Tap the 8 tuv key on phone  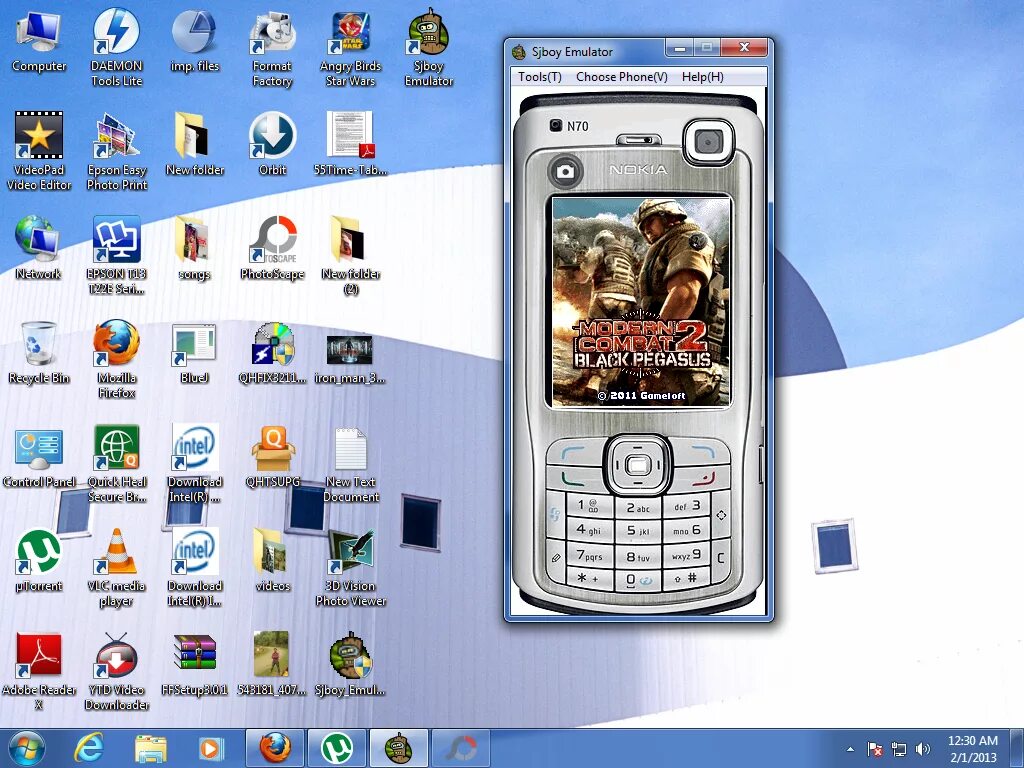pos(638,556)
